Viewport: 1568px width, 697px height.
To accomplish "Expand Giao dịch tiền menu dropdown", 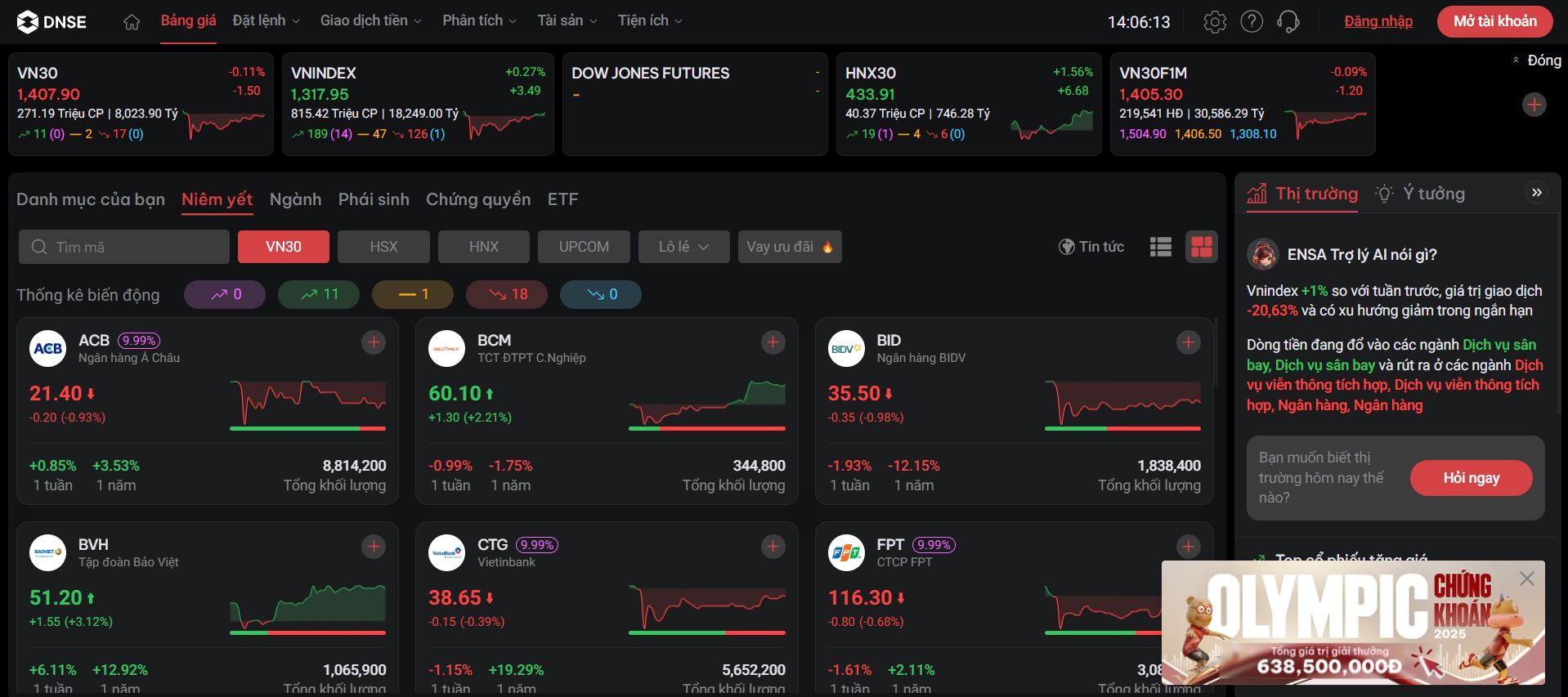I will tap(370, 20).
